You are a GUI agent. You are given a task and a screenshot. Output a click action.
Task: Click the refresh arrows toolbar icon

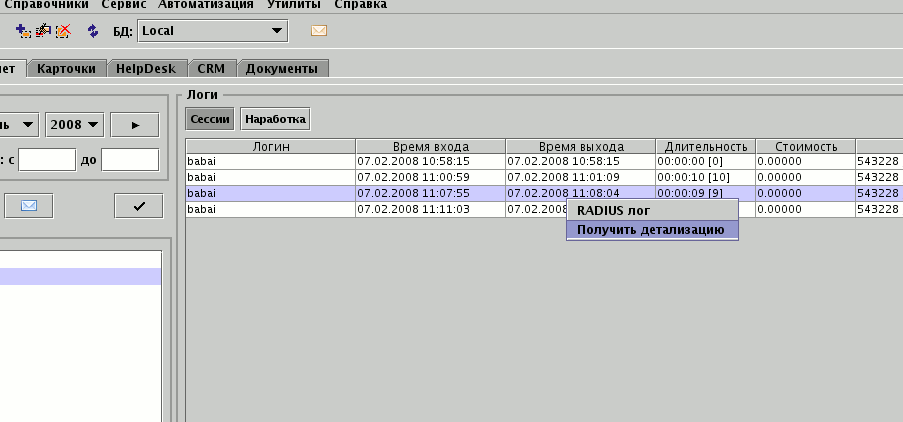pyautogui.click(x=93, y=31)
